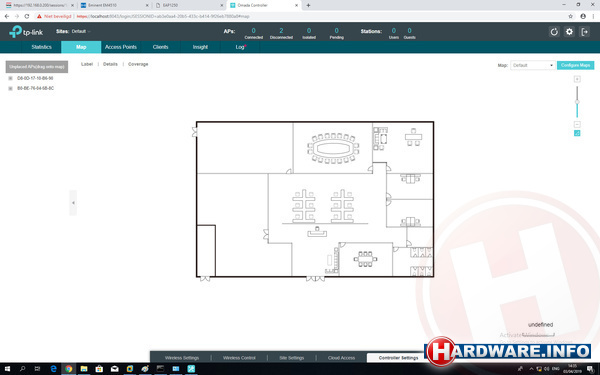View the Log tab

240,47
